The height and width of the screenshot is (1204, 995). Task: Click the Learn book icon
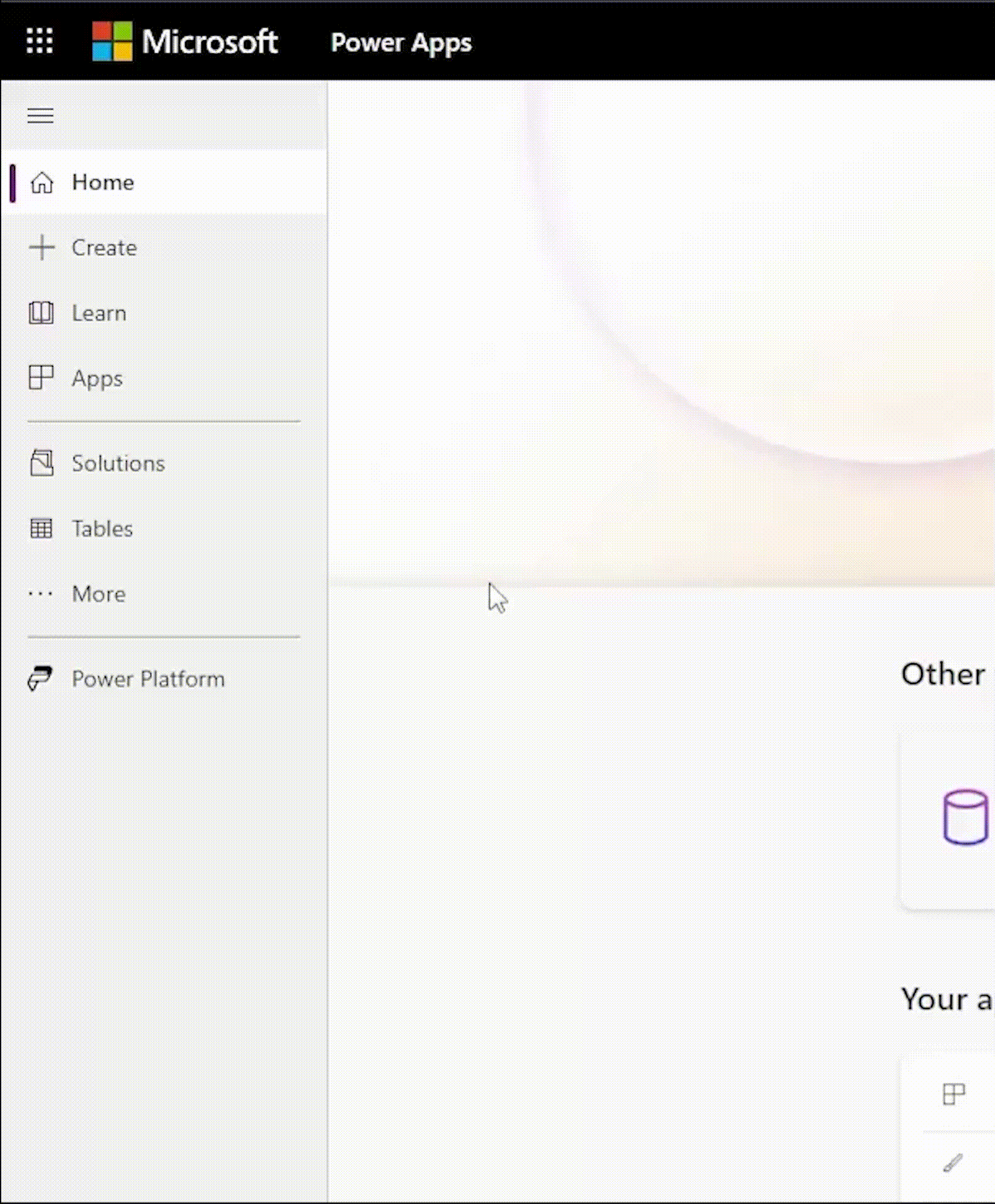tap(41, 313)
